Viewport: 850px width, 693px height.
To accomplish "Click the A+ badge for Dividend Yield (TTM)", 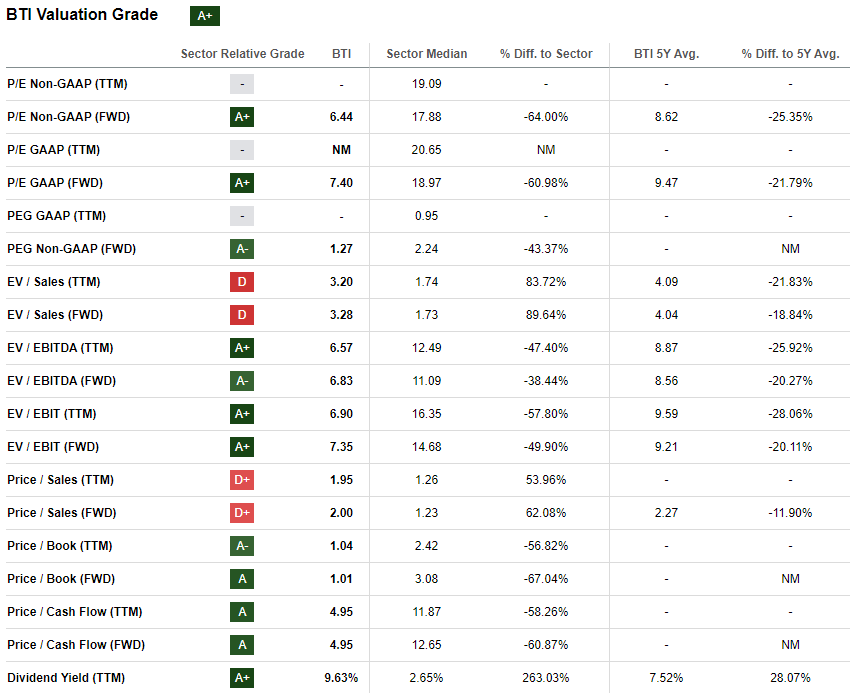I will click(241, 678).
